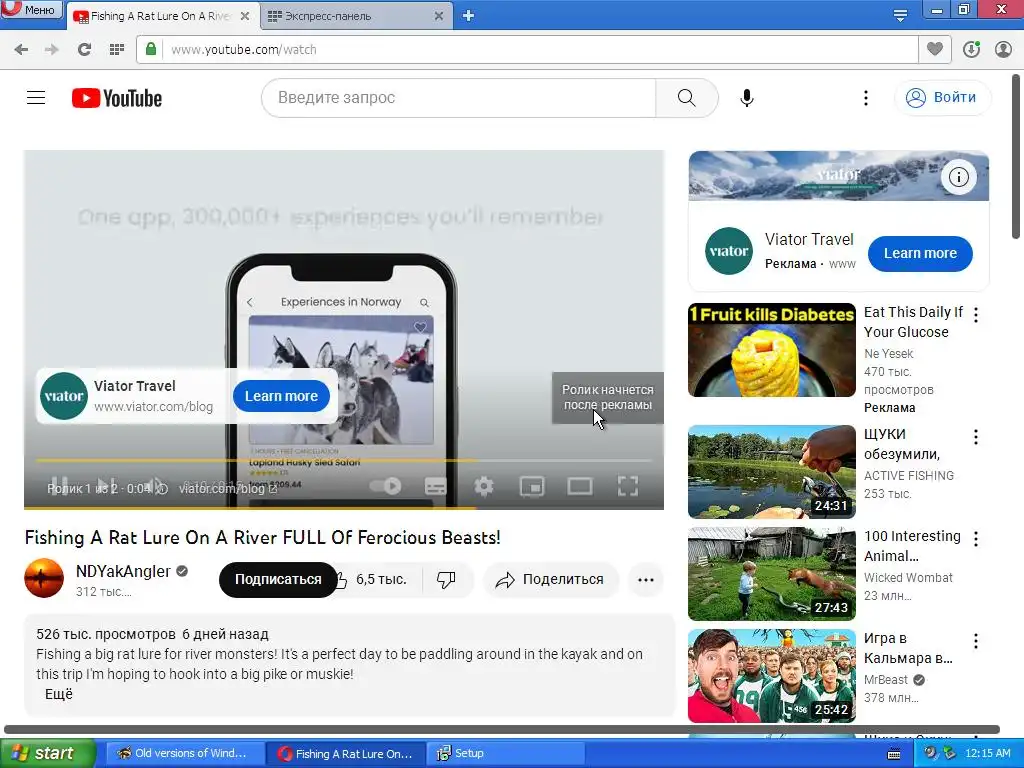Reload the current page
The height and width of the screenshot is (768, 1024).
84,50
